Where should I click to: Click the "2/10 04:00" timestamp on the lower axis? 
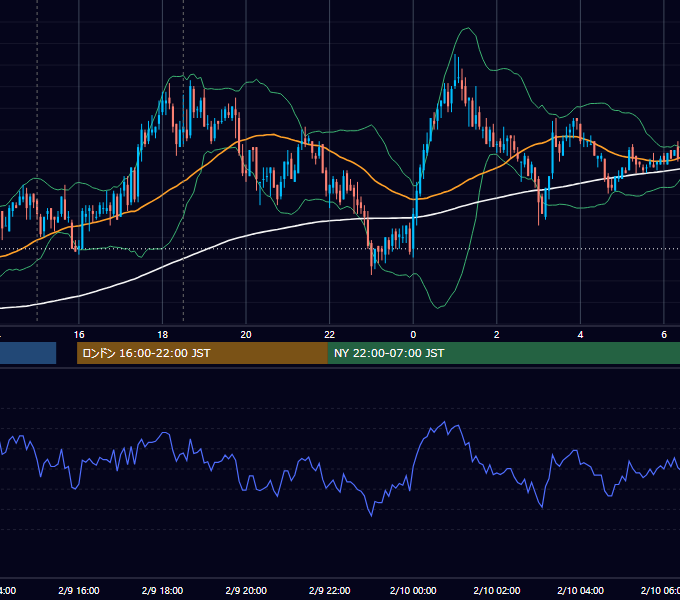coord(580,590)
